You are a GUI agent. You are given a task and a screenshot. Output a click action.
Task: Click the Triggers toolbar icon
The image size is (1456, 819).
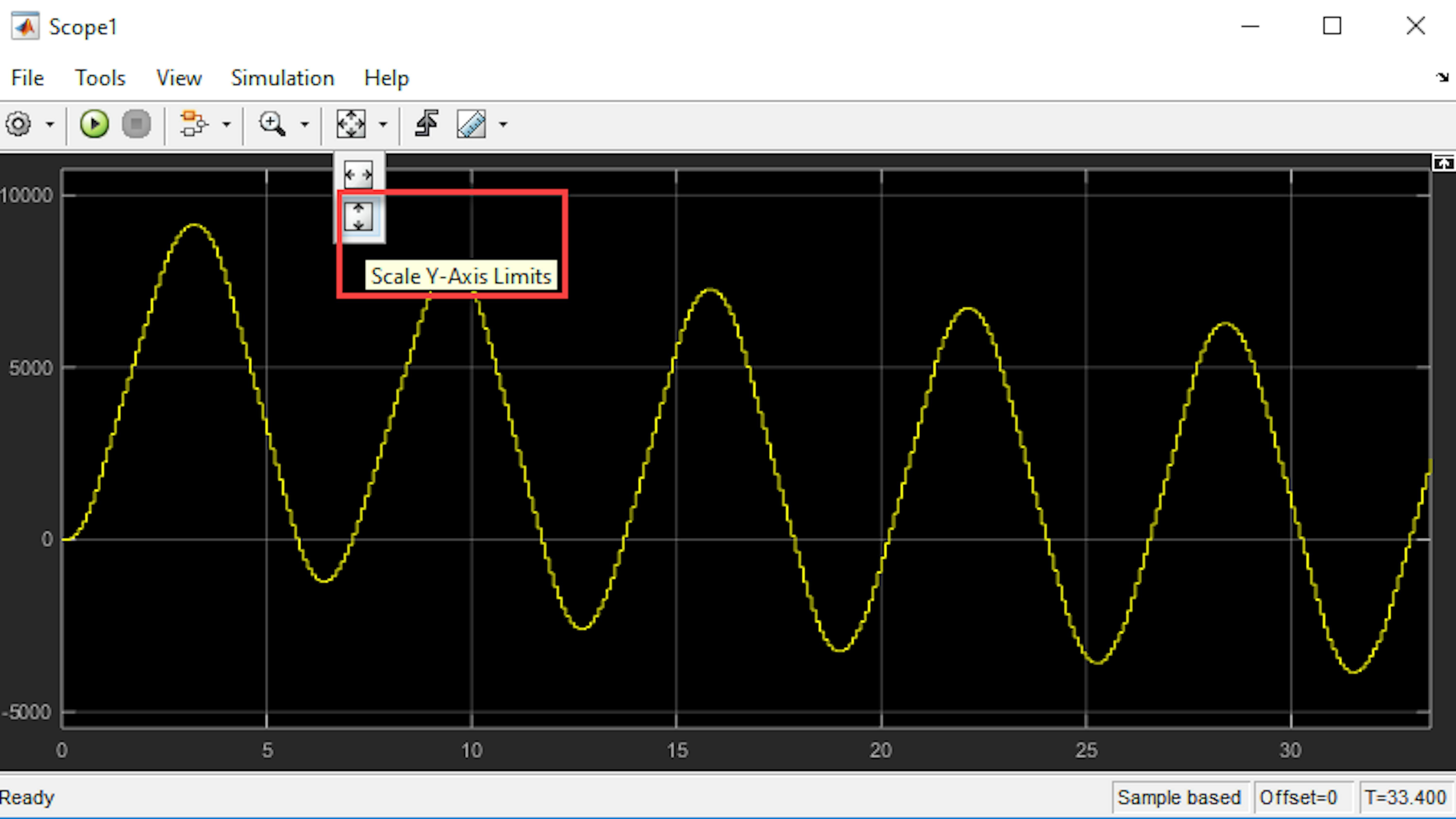[427, 124]
